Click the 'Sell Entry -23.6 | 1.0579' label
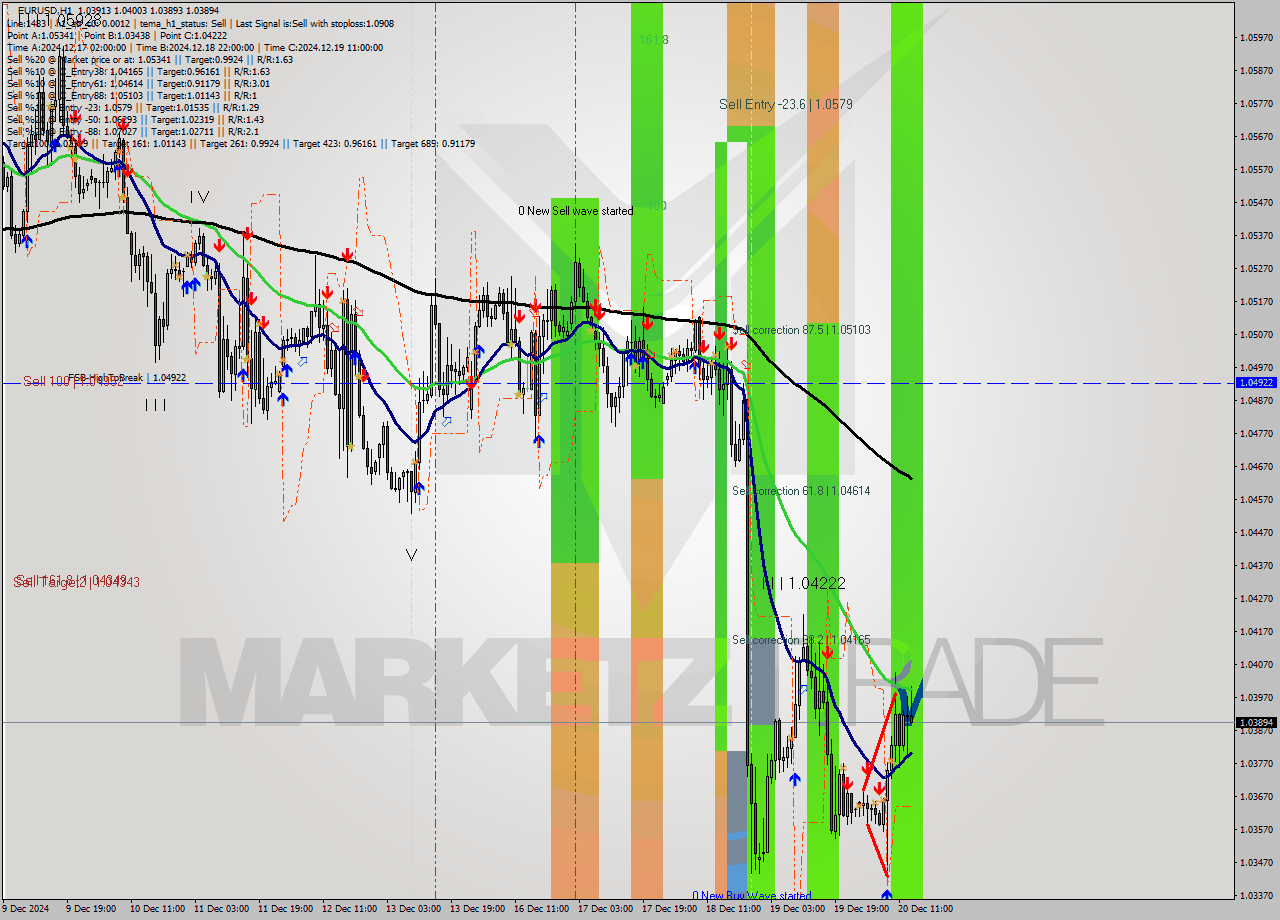Viewport: 1280px width, 920px height. pos(785,104)
